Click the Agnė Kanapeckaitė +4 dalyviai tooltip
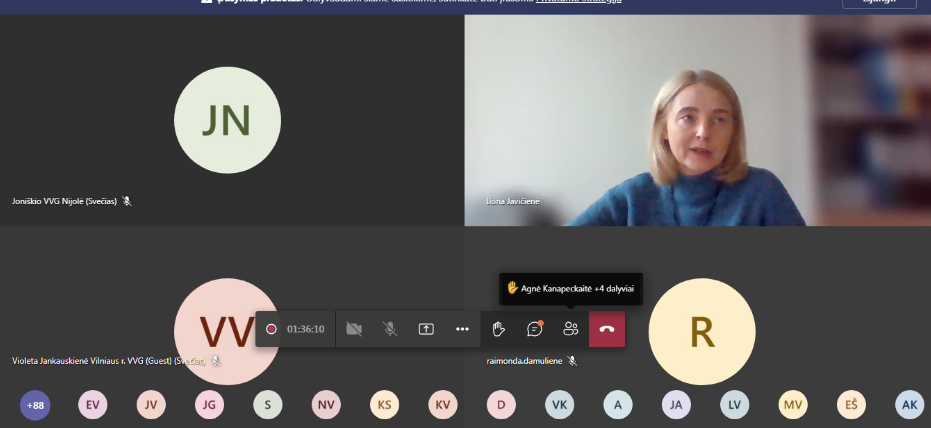 pos(571,288)
